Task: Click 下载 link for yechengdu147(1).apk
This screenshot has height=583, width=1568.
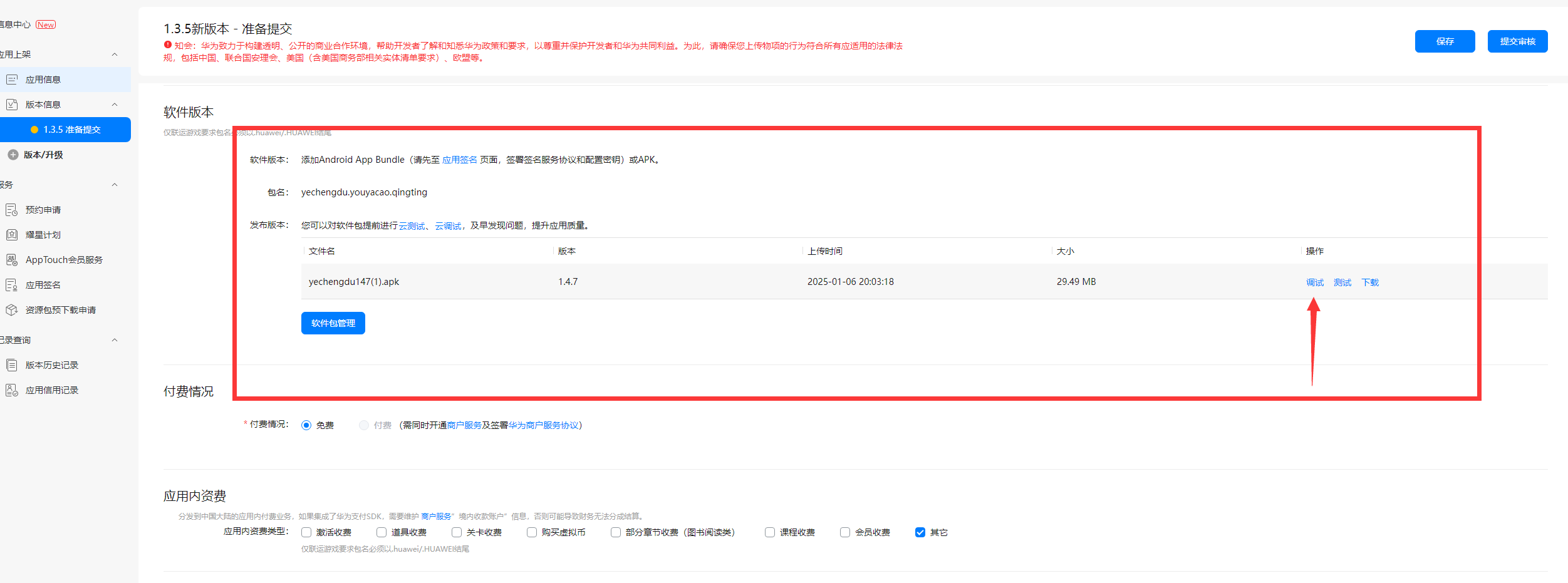Action: (x=1370, y=282)
